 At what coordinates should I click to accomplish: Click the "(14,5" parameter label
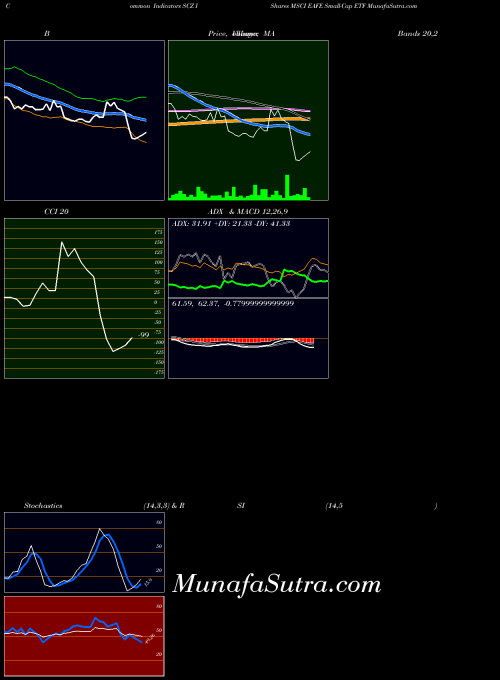[334, 506]
